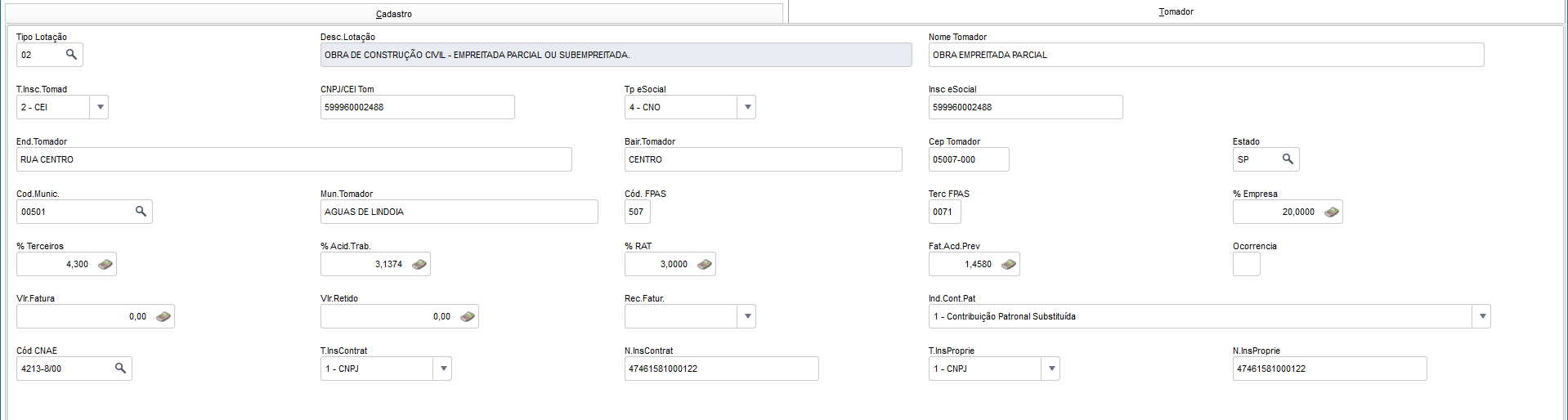Open calculator icon for % RAT

tap(704, 264)
